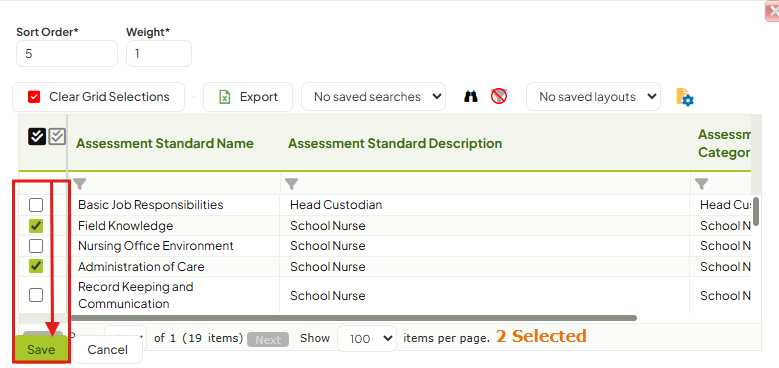Click the gray select-page checkmark icon
This screenshot has width=779, height=368.
pyautogui.click(x=57, y=136)
